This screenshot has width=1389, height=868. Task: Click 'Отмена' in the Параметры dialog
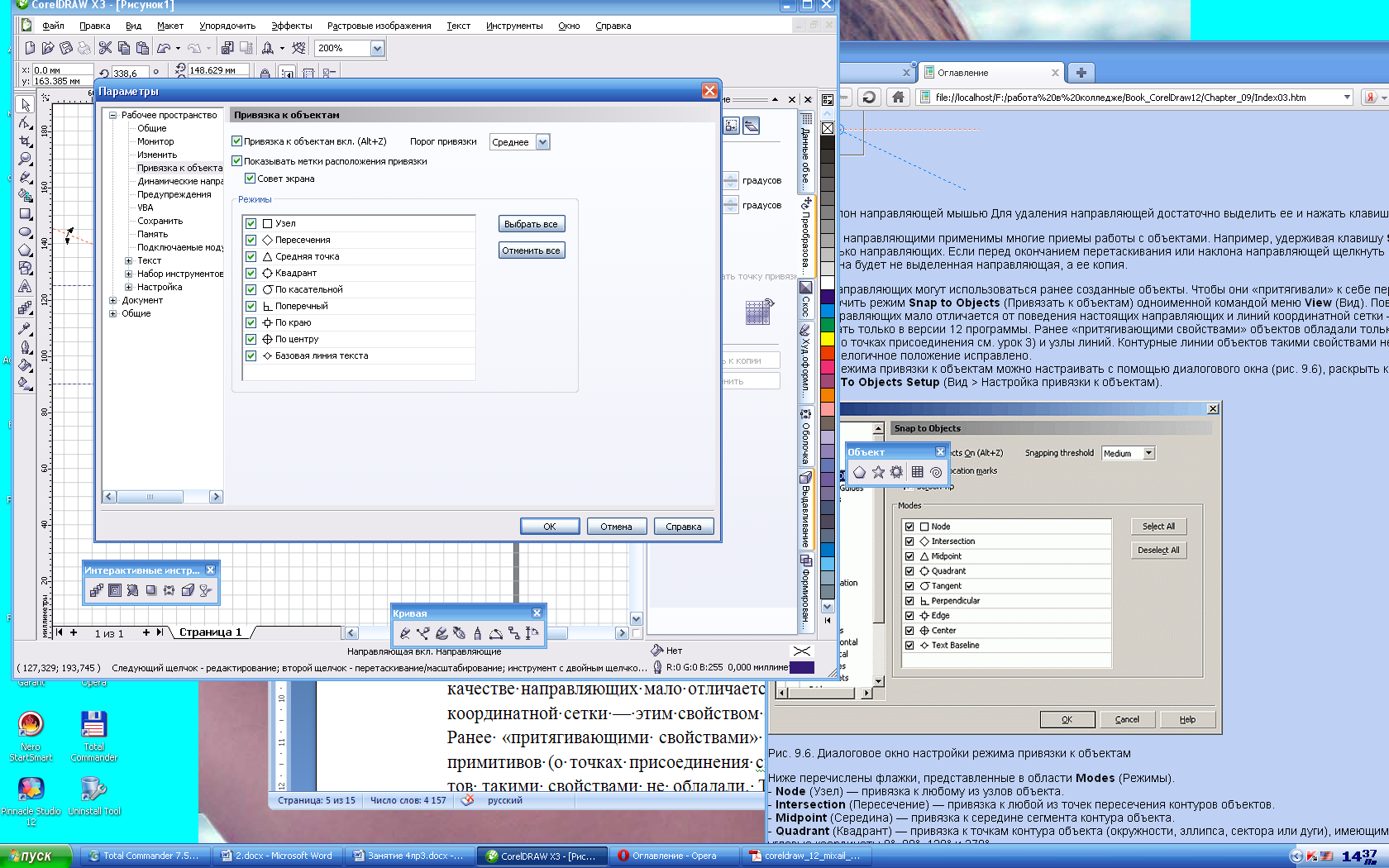tap(617, 527)
